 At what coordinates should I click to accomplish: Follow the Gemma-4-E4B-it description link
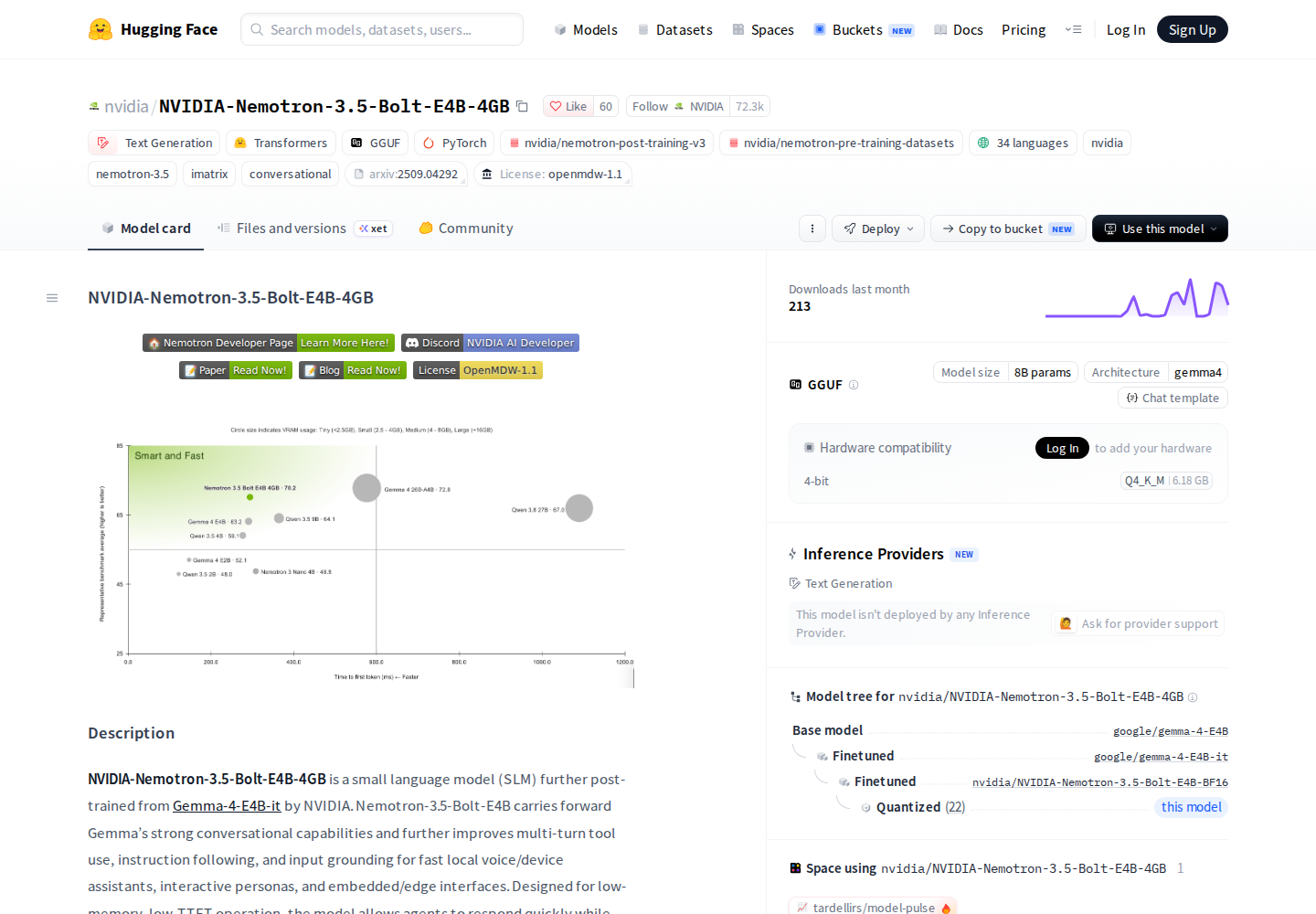227,806
